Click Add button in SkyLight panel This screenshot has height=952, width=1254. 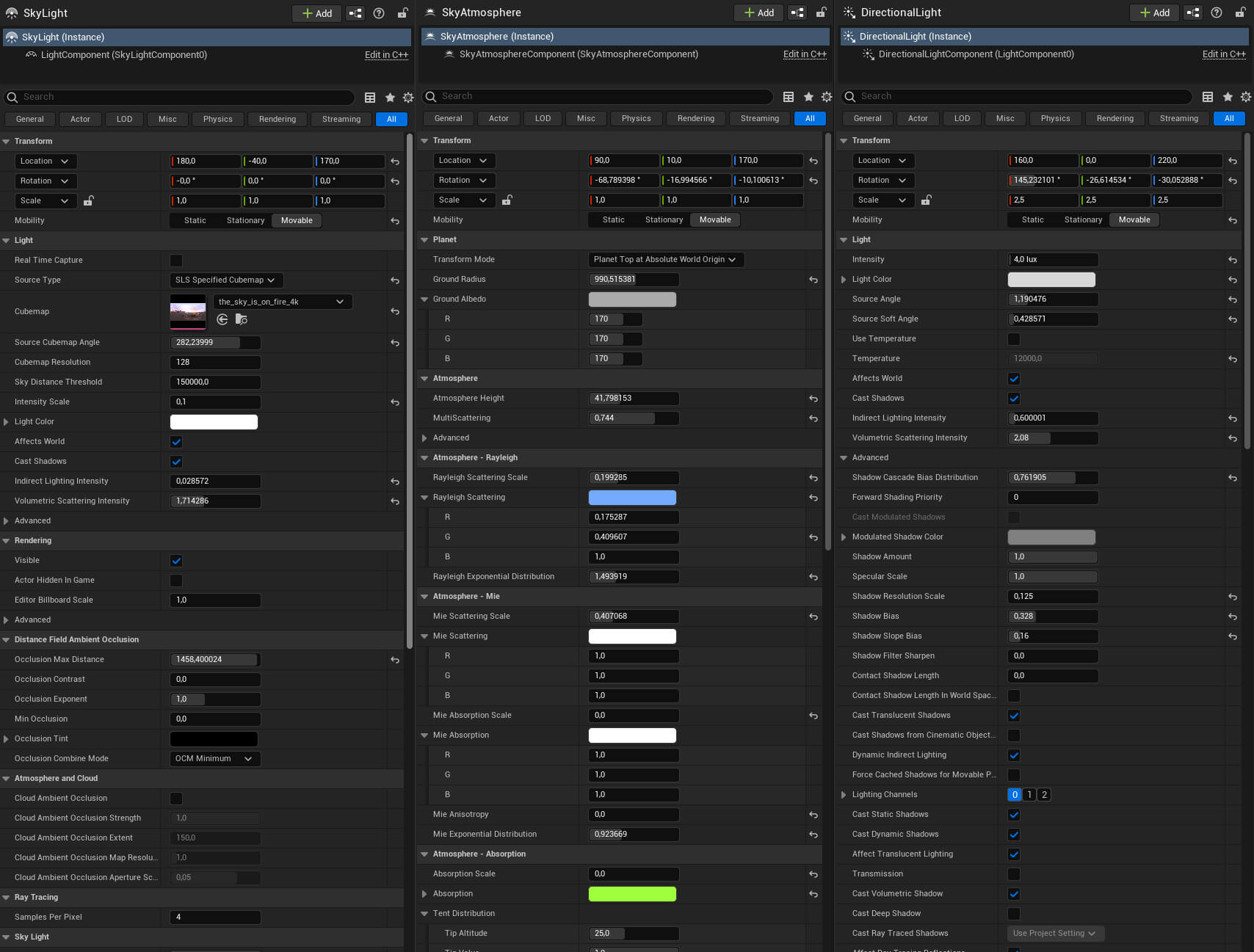[x=317, y=13]
